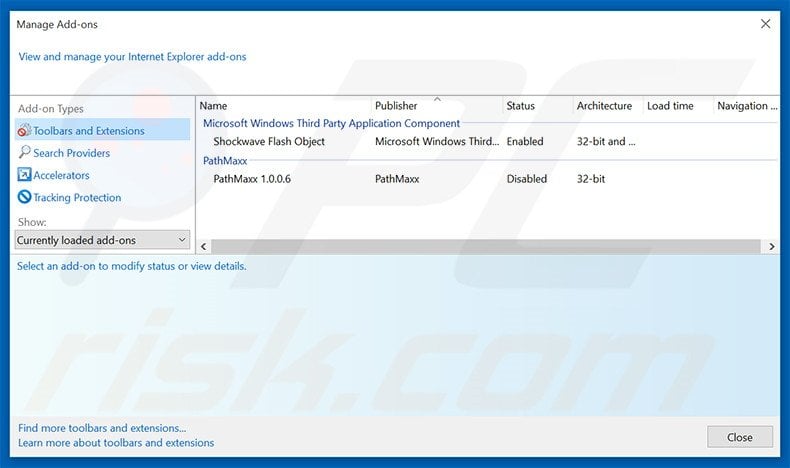Viewport: 790px width, 468px height.
Task: Open 'Learn more about toolbars and extensions' link
Action: pos(116,443)
